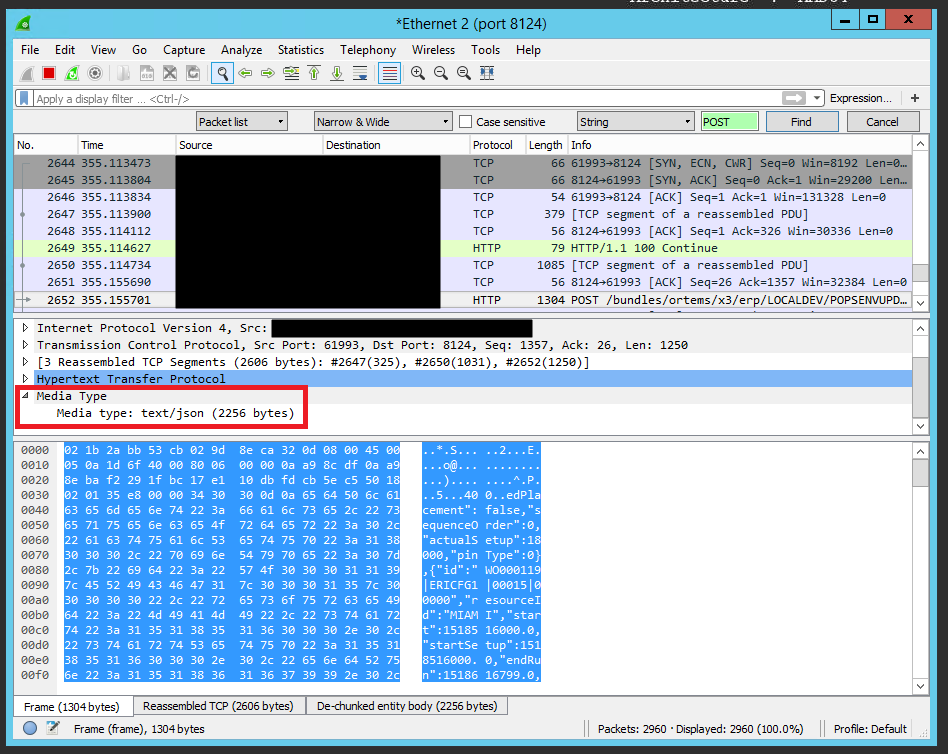Select packet 2652 POST /bundles row
Screen dimensions: 948x754
pyautogui.click(x=463, y=300)
